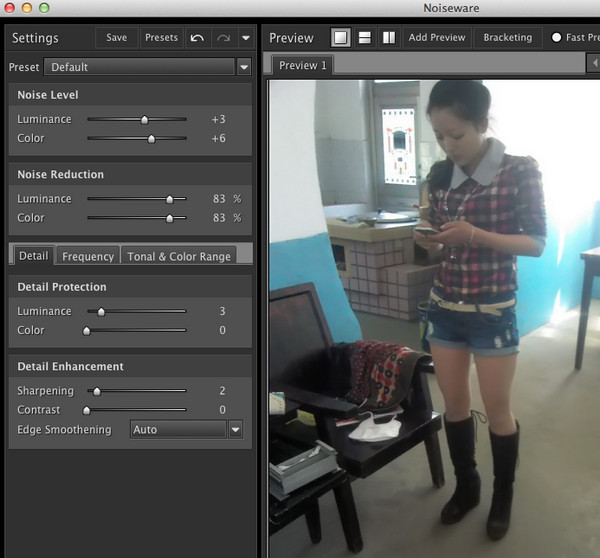Open the Tonal & Color Range tab
This screenshot has height=558, width=600.
pyautogui.click(x=179, y=256)
